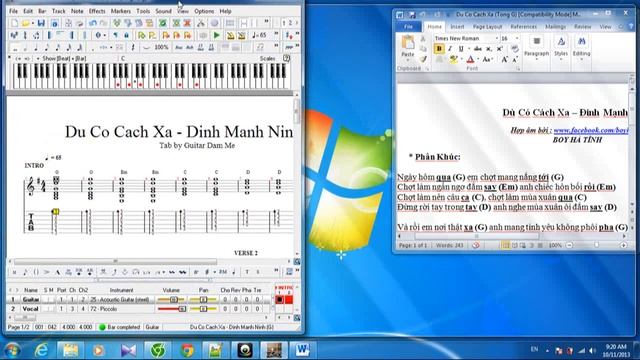This screenshot has height=360, width=640.
Task: Adjust the Guitar track pan slider
Action: coord(203,300)
